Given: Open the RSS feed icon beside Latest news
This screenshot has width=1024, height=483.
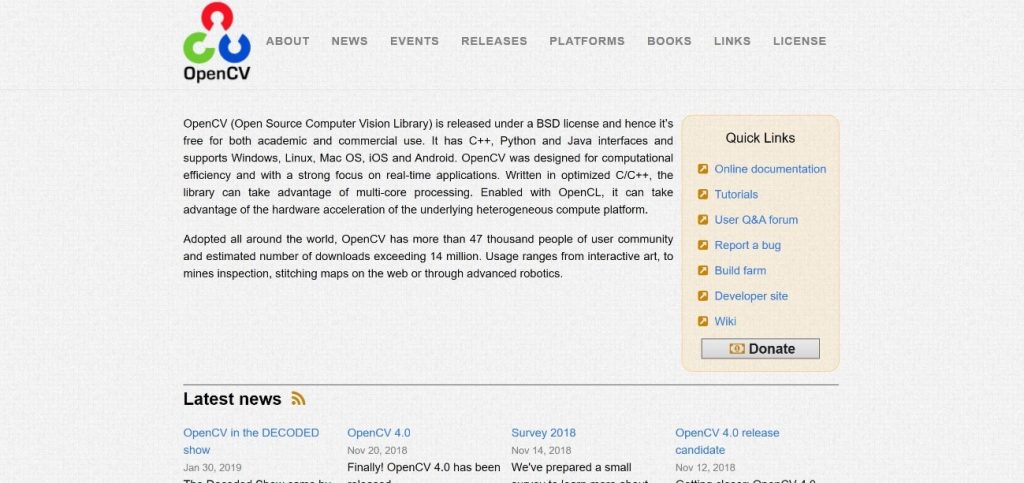Looking at the screenshot, I should coord(298,399).
